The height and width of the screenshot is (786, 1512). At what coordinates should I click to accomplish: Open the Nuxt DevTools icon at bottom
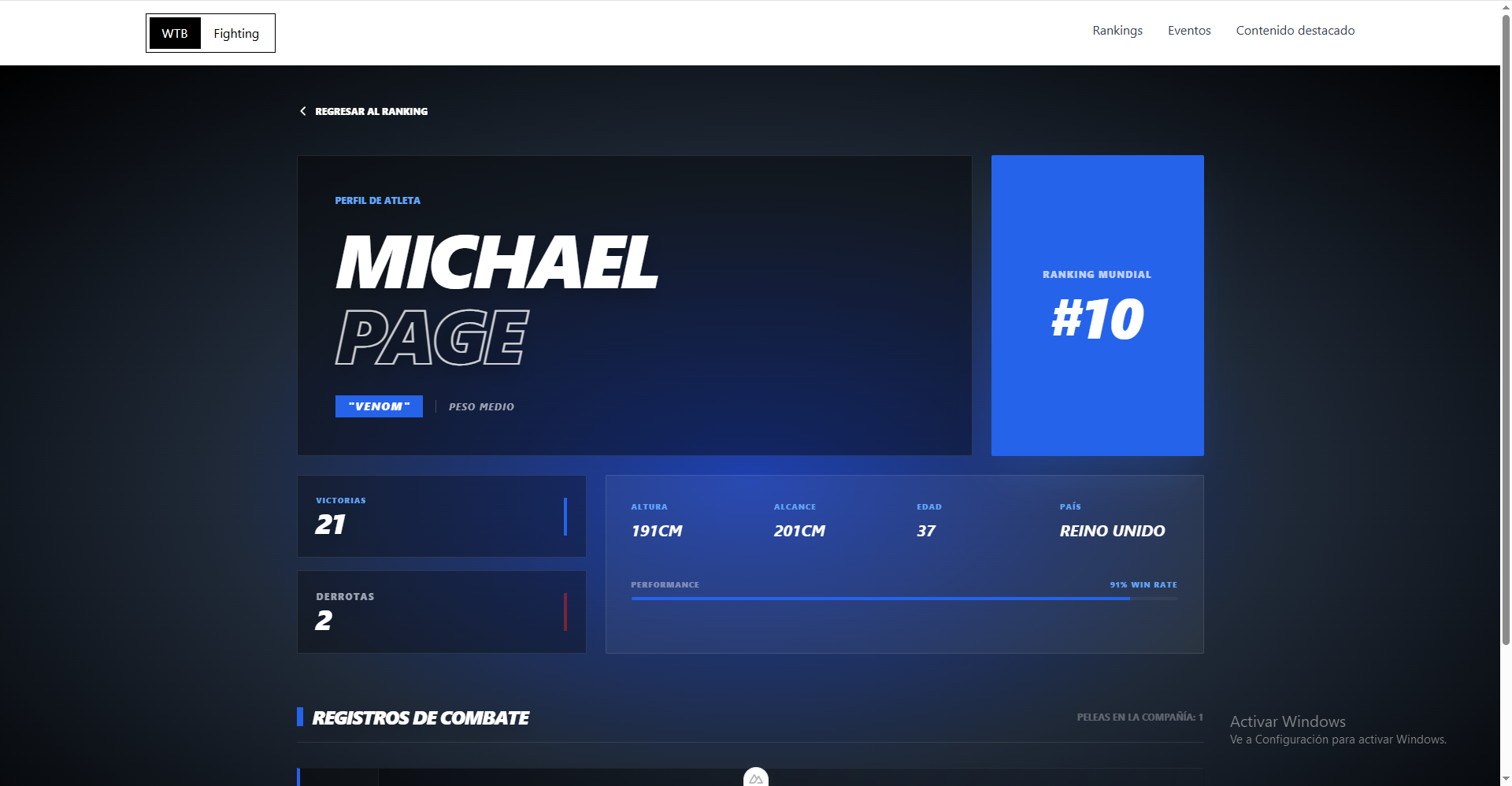pyautogui.click(x=755, y=778)
